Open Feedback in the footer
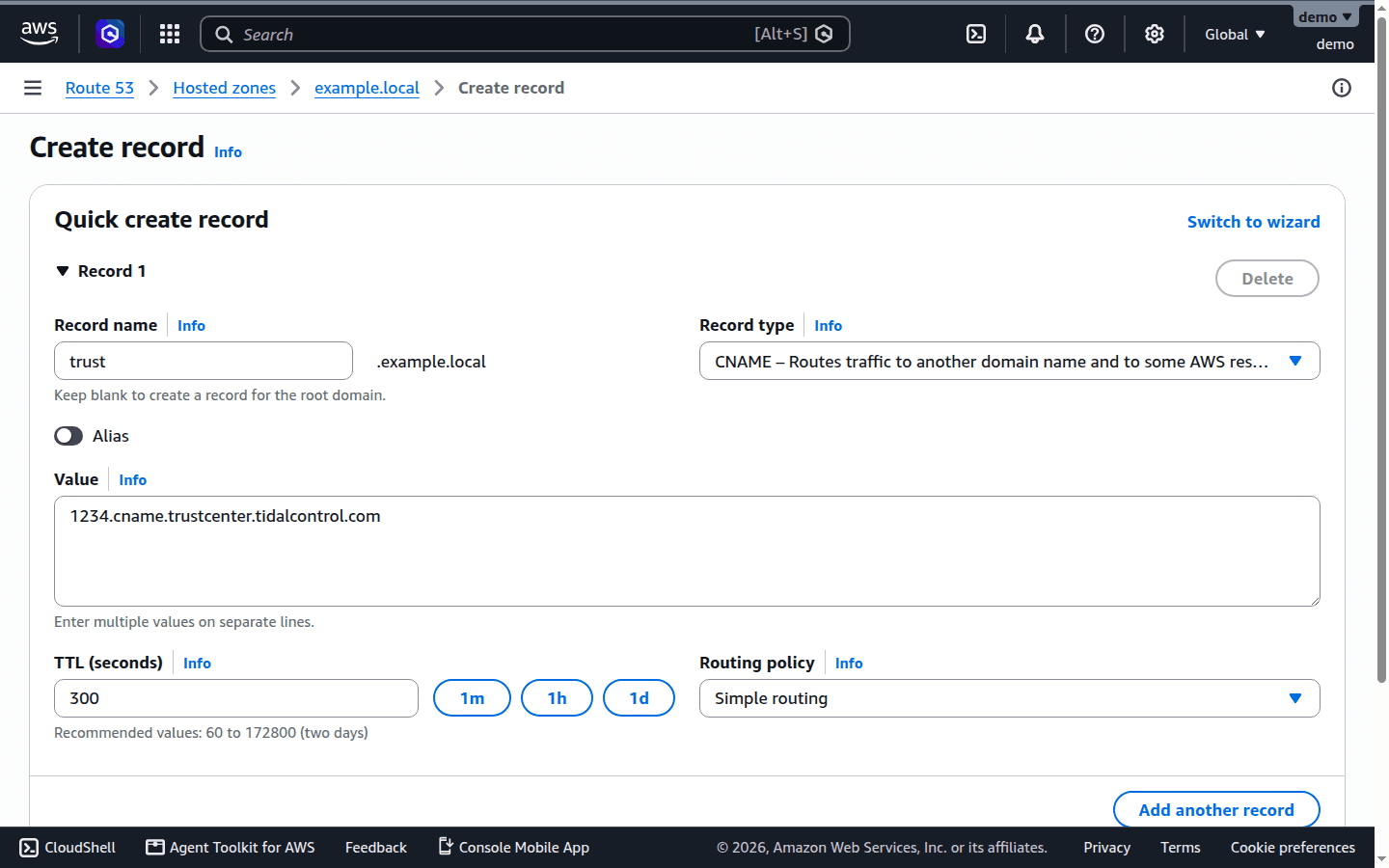 tap(376, 848)
